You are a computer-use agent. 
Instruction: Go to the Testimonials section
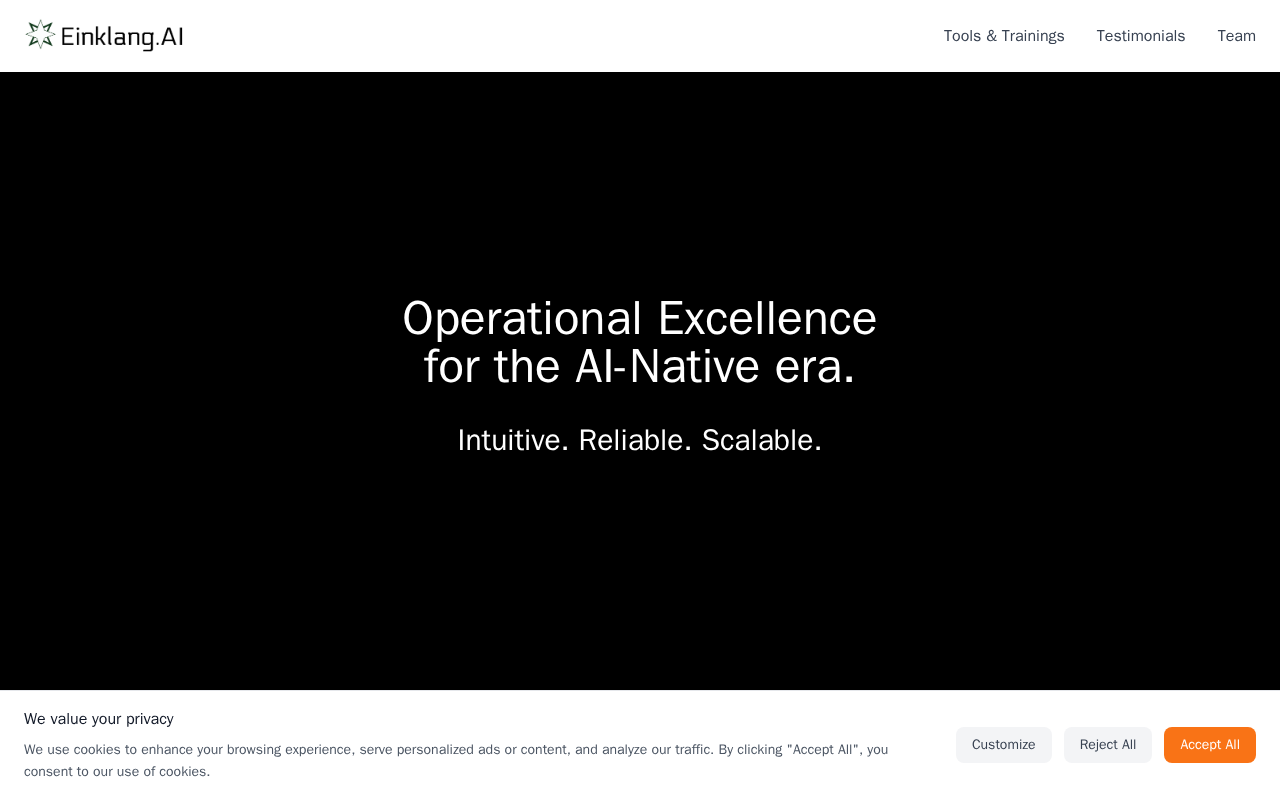(x=1141, y=36)
